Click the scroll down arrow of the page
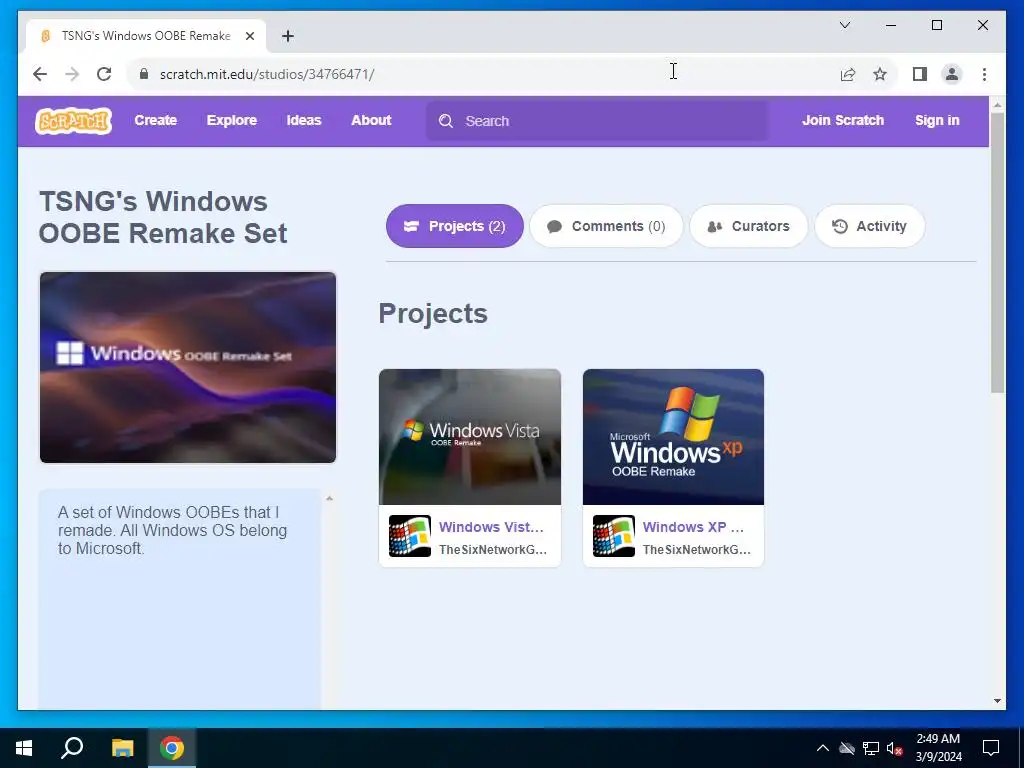 point(997,701)
